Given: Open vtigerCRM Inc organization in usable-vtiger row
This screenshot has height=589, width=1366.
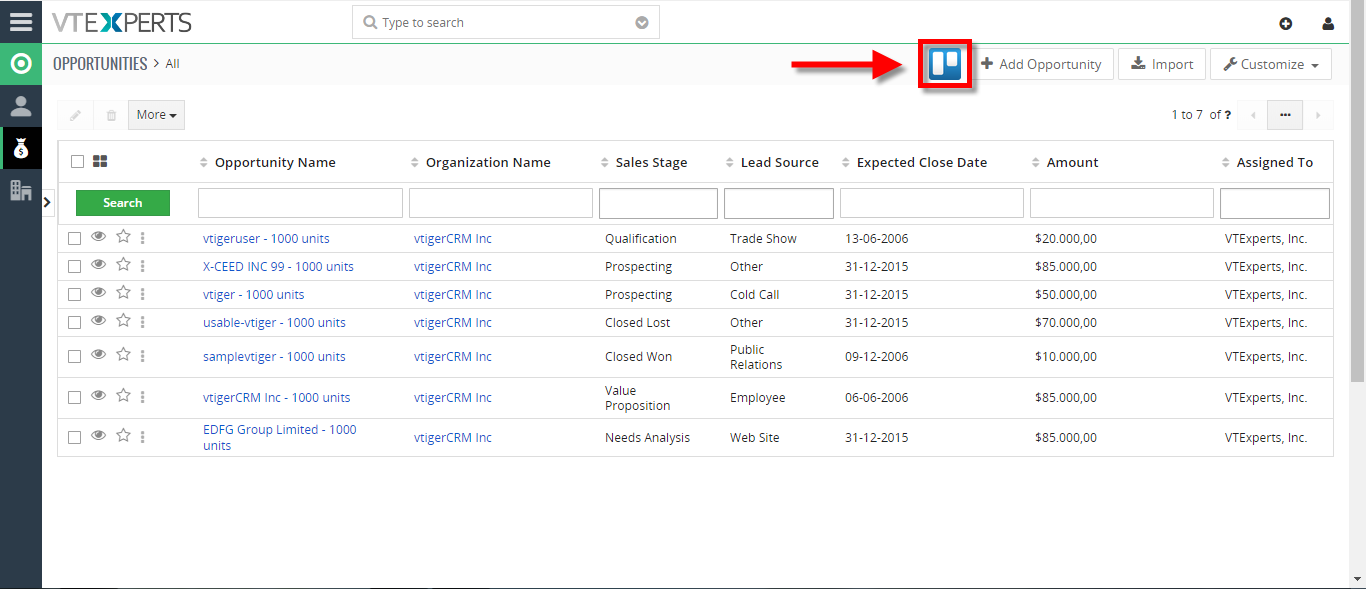Looking at the screenshot, I should 453,323.
